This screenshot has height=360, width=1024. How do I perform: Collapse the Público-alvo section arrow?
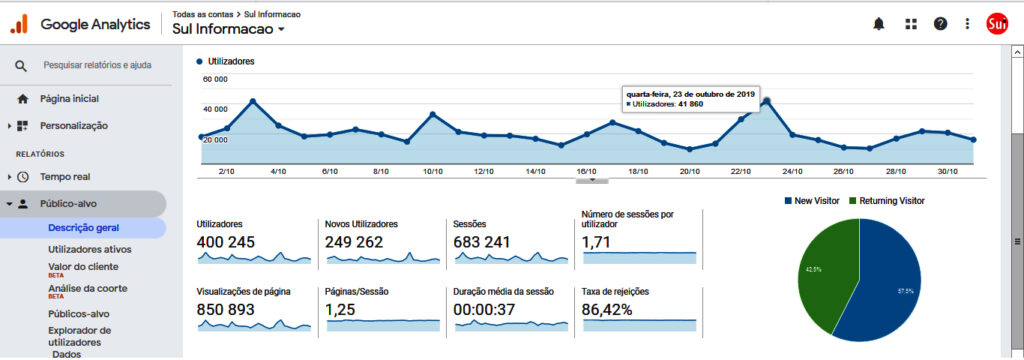(10, 204)
